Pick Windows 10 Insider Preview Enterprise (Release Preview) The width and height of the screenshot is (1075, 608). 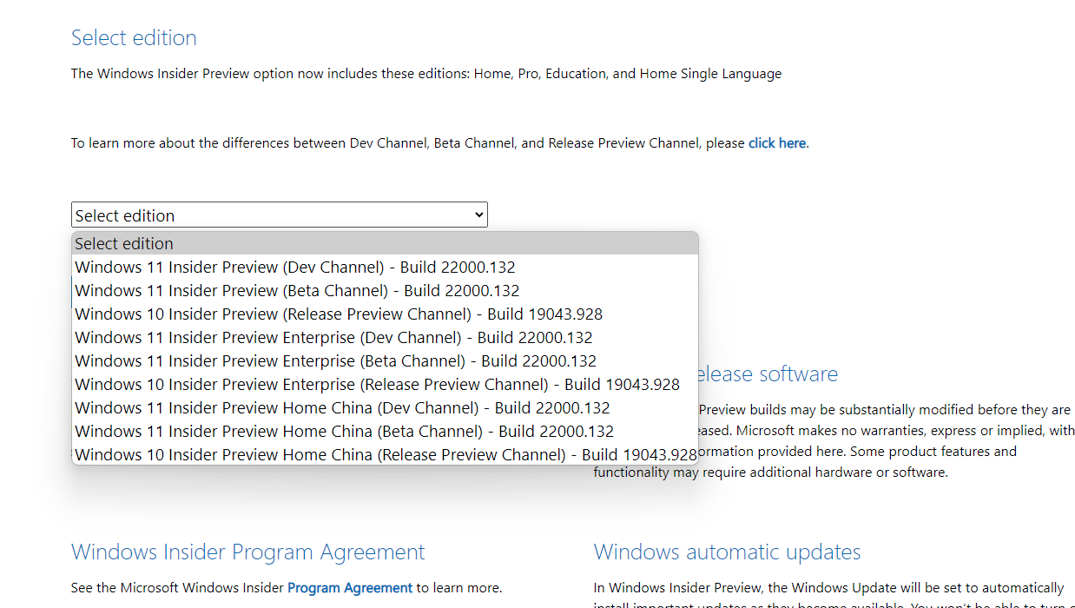[385, 384]
